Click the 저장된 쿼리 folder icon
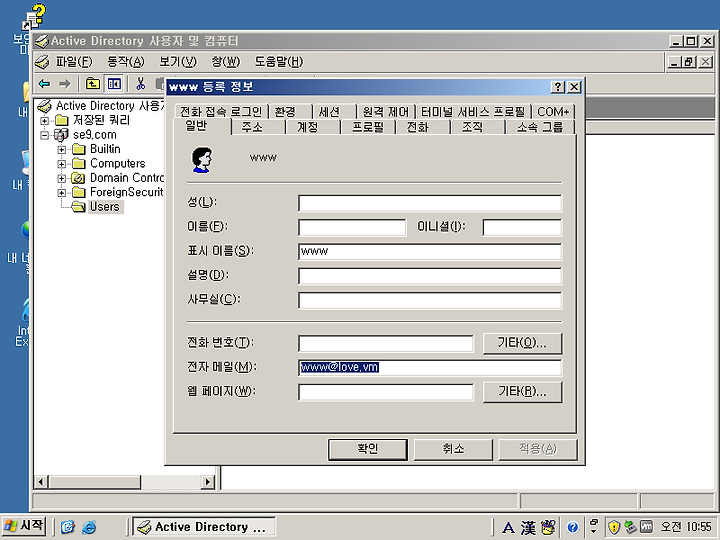Image resolution: width=720 pixels, height=540 pixels. point(62,120)
